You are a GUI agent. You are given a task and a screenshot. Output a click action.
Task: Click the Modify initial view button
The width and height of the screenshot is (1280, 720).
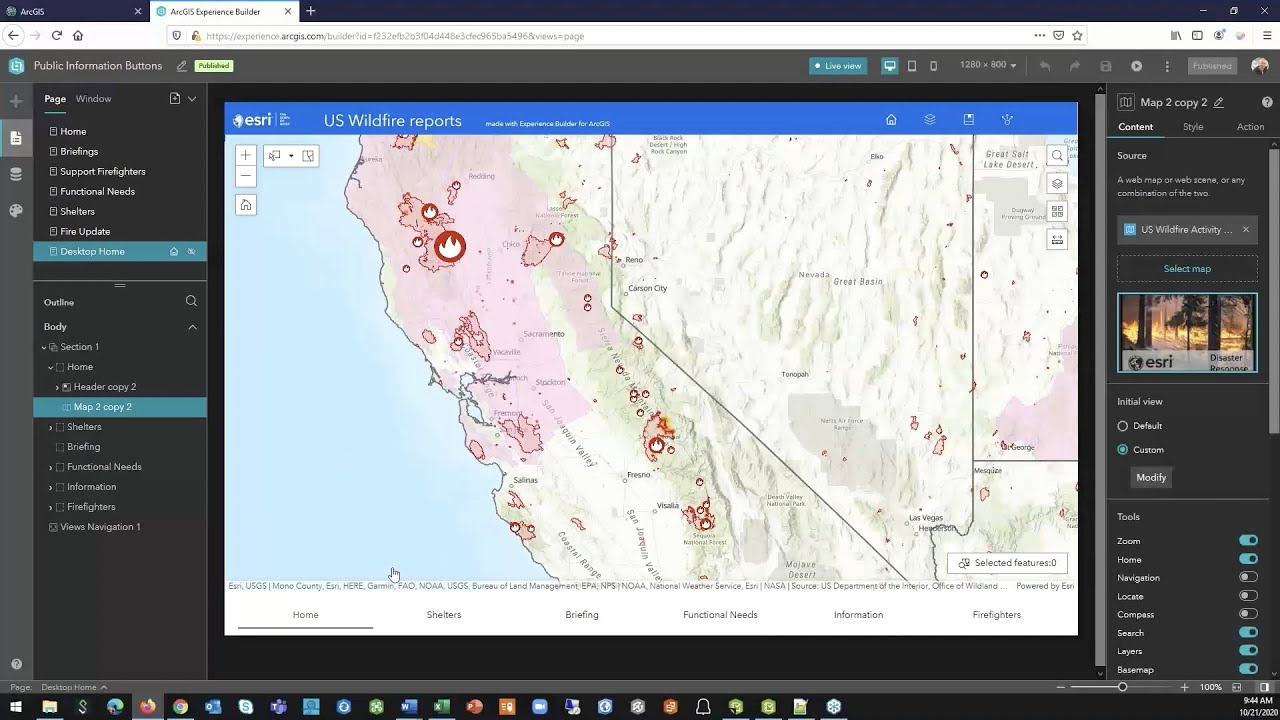click(1151, 478)
